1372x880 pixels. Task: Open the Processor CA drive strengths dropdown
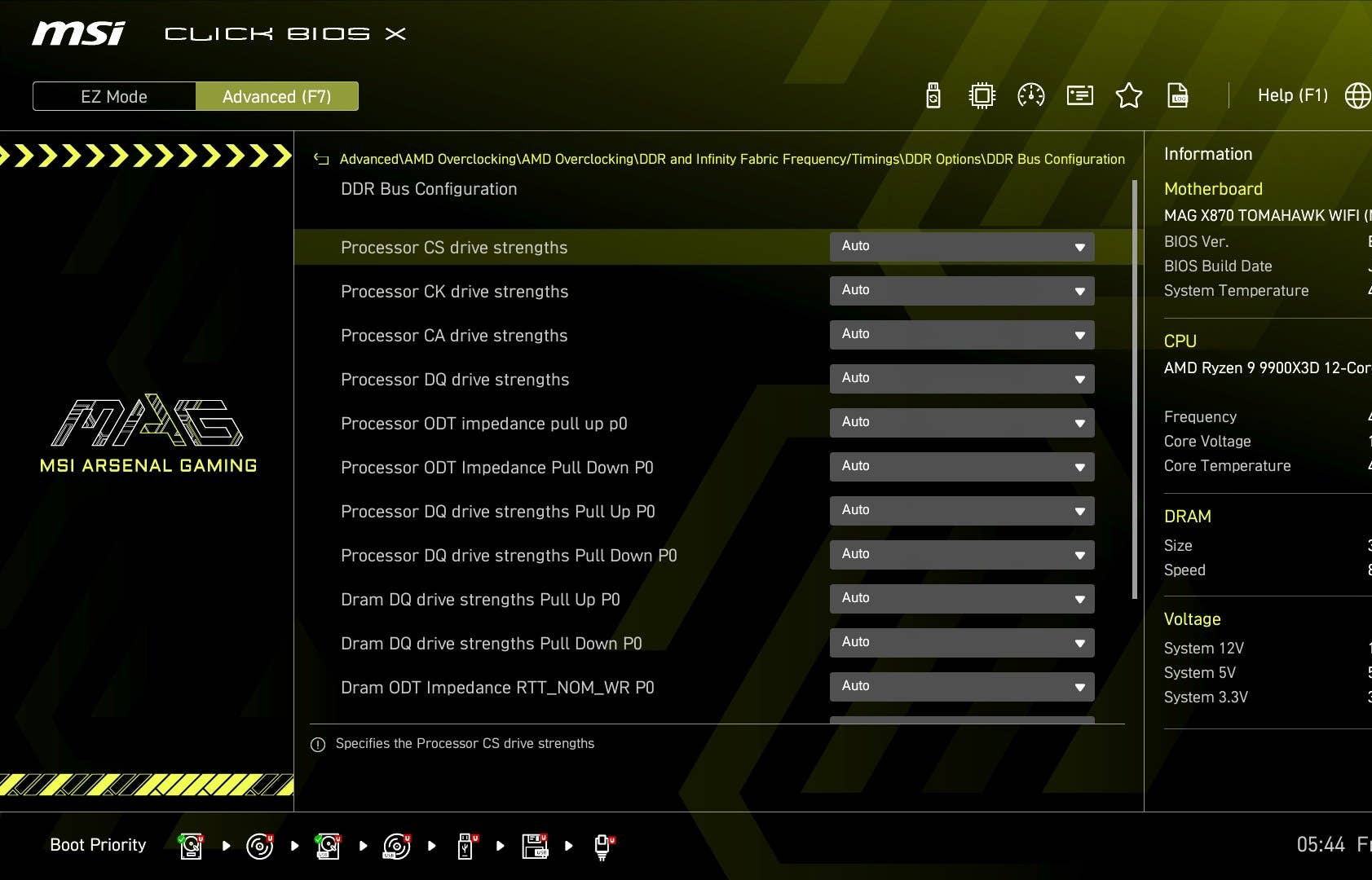coord(962,335)
